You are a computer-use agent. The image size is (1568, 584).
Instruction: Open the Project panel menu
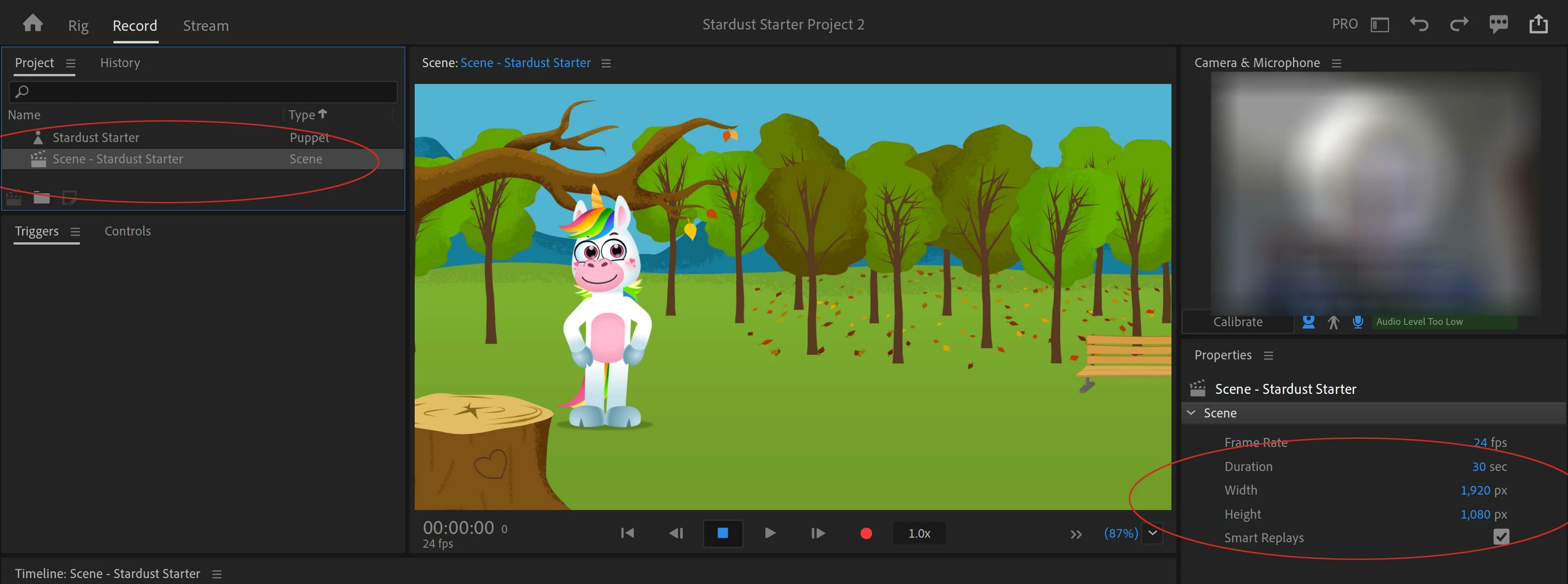pos(71,64)
